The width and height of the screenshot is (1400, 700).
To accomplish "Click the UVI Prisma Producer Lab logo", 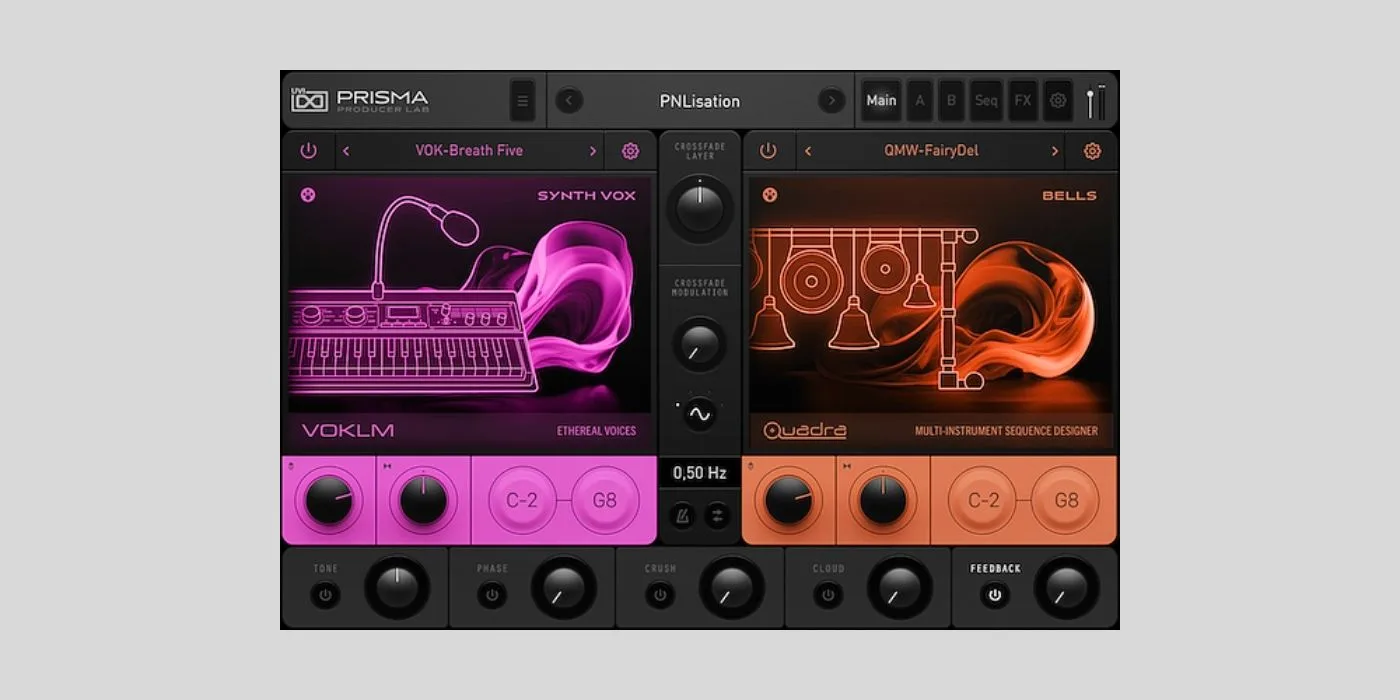I will 360,101.
